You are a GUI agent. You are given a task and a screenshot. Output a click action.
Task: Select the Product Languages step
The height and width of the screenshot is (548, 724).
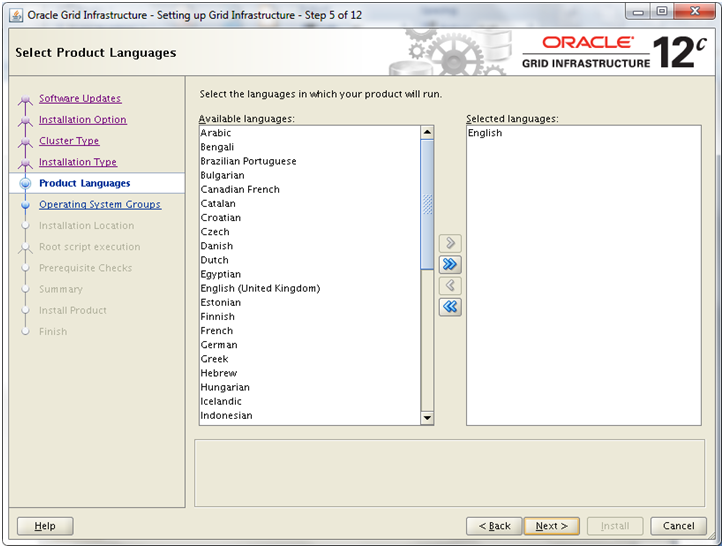(84, 183)
